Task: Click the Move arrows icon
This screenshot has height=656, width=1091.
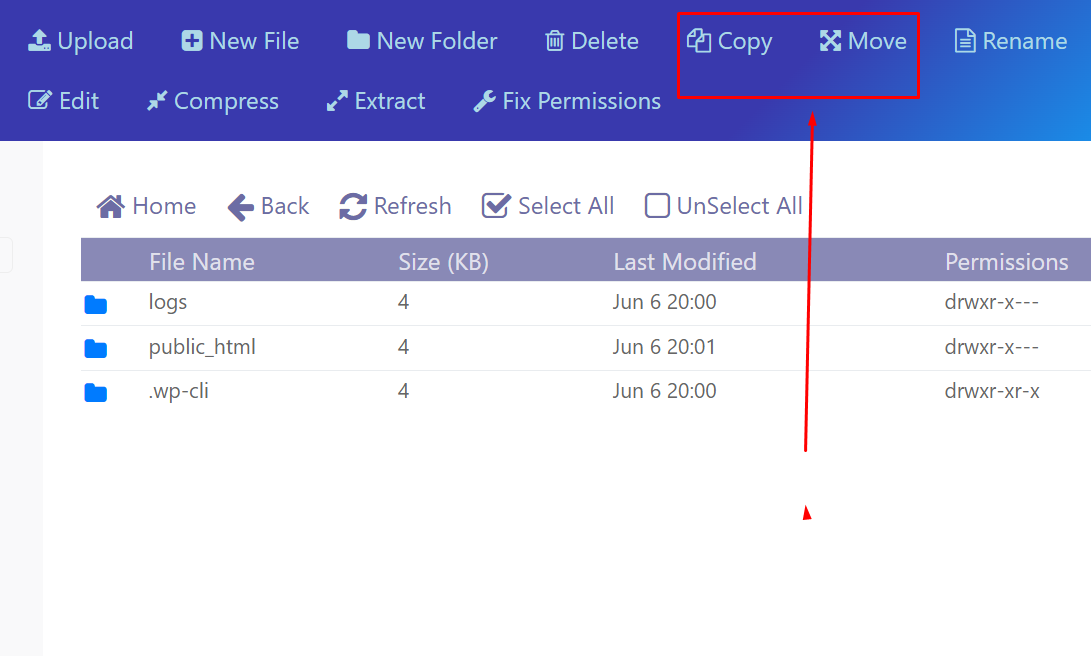Action: coord(830,41)
